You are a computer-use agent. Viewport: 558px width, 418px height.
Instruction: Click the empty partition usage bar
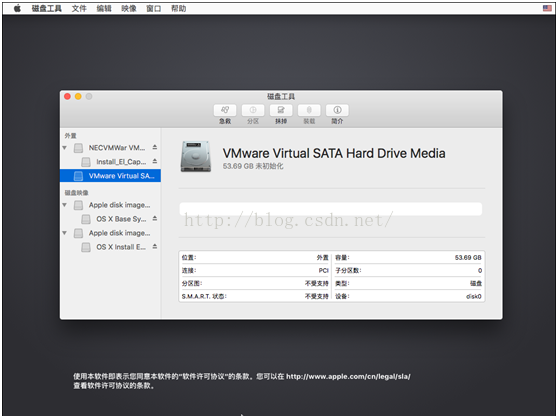(331, 209)
